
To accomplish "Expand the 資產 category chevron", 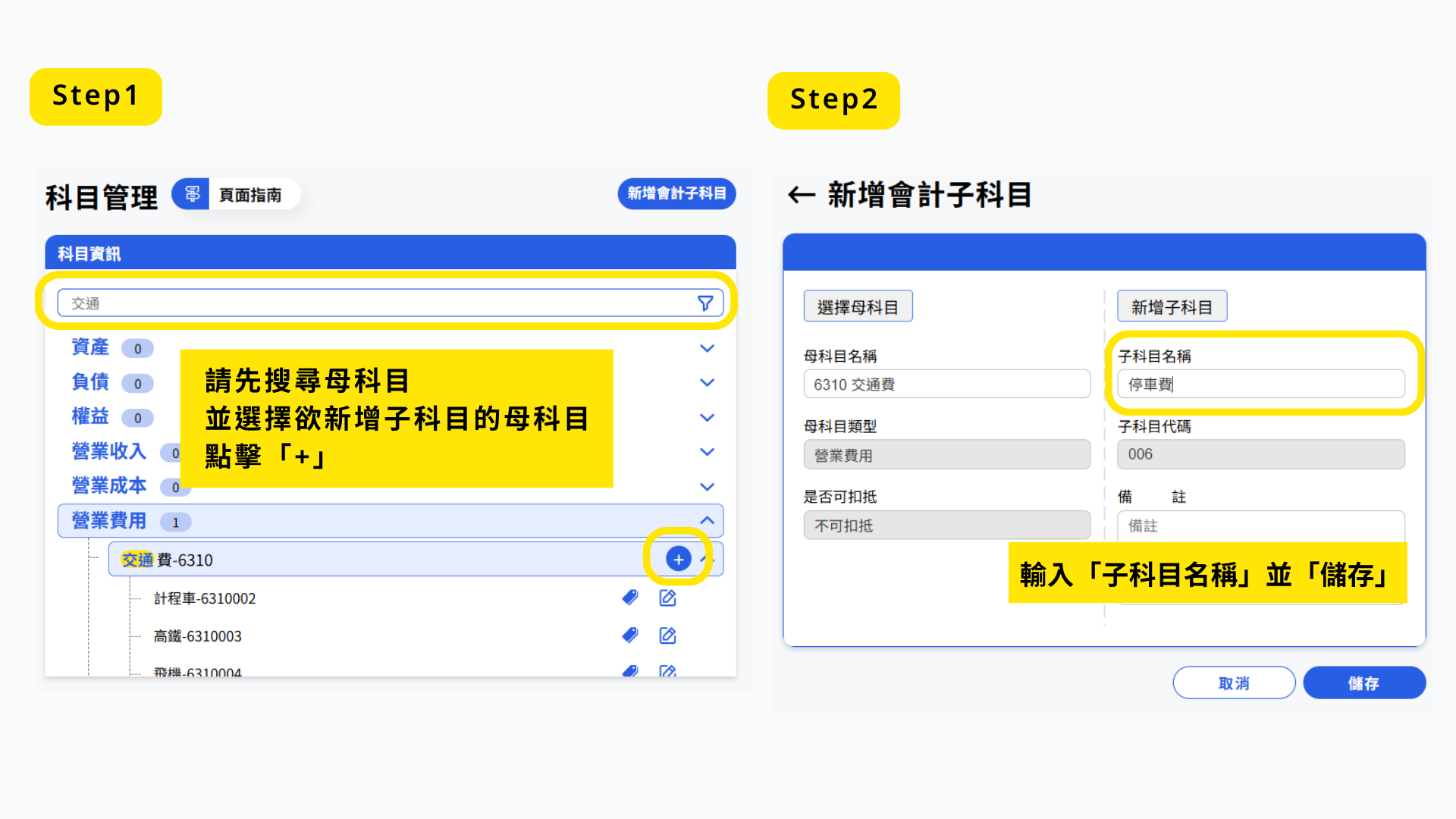I will [x=707, y=348].
